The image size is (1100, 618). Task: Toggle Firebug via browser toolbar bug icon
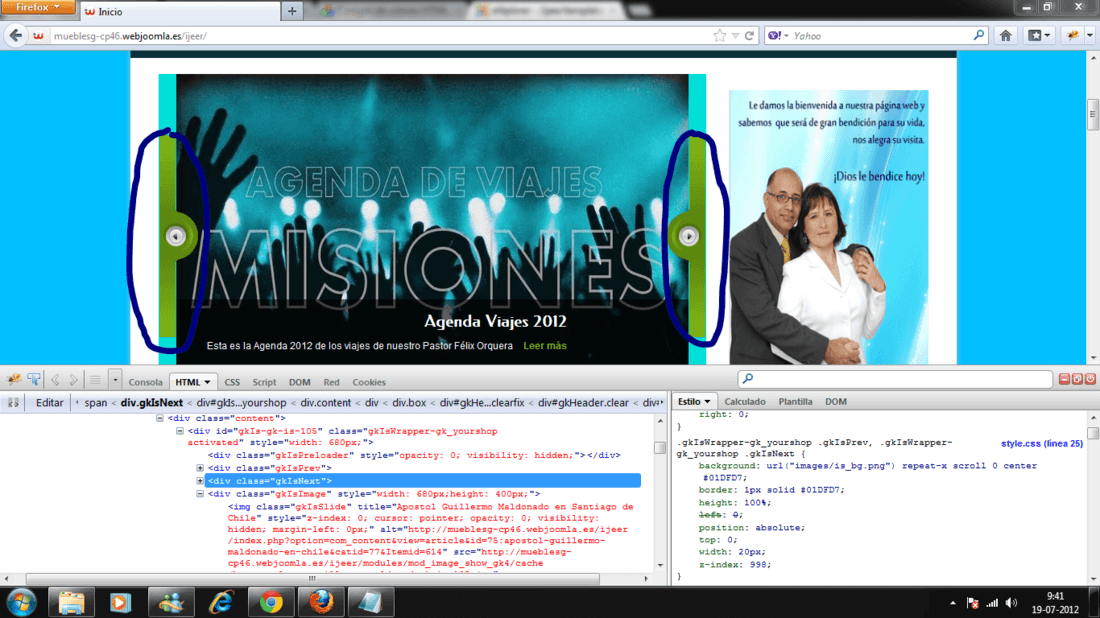point(1073,35)
